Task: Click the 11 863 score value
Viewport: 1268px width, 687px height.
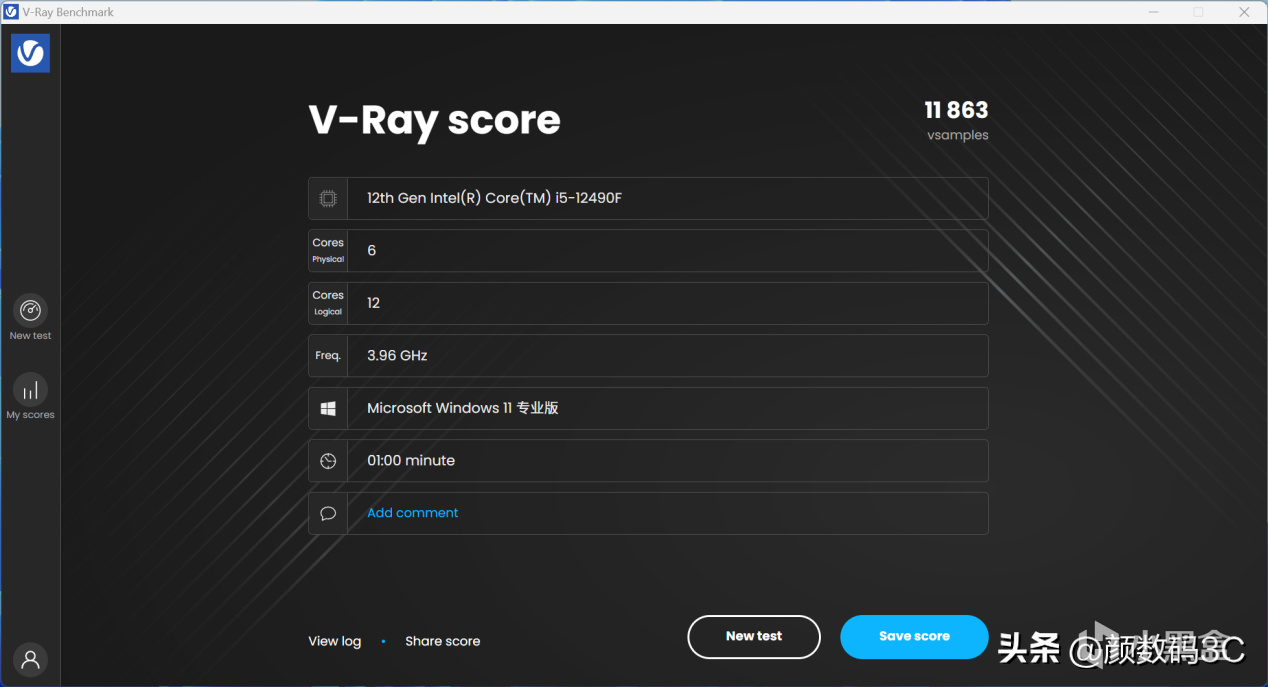Action: point(956,110)
